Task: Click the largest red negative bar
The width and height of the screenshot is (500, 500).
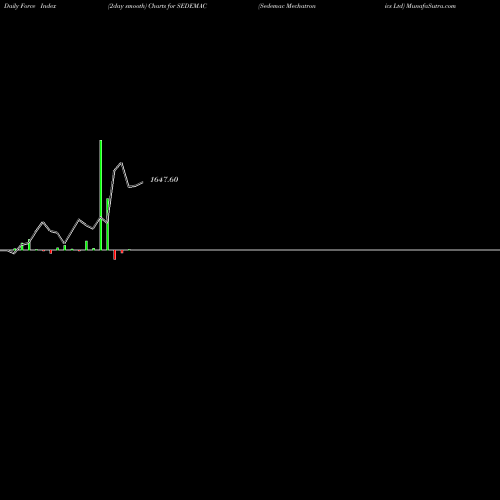Action: pyautogui.click(x=115, y=255)
